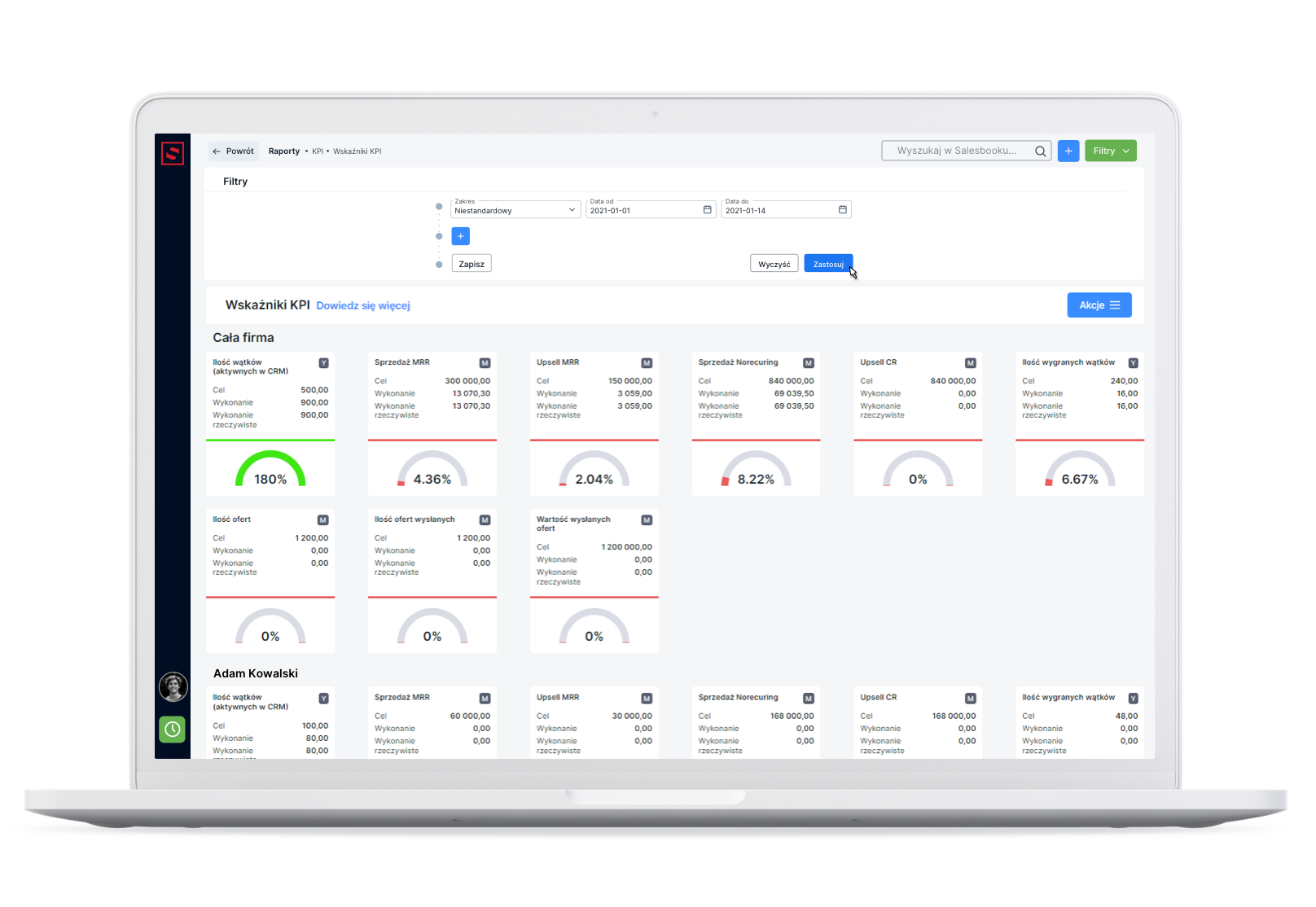Click the 69 039,50 Wykonanie value

pyautogui.click(x=794, y=393)
